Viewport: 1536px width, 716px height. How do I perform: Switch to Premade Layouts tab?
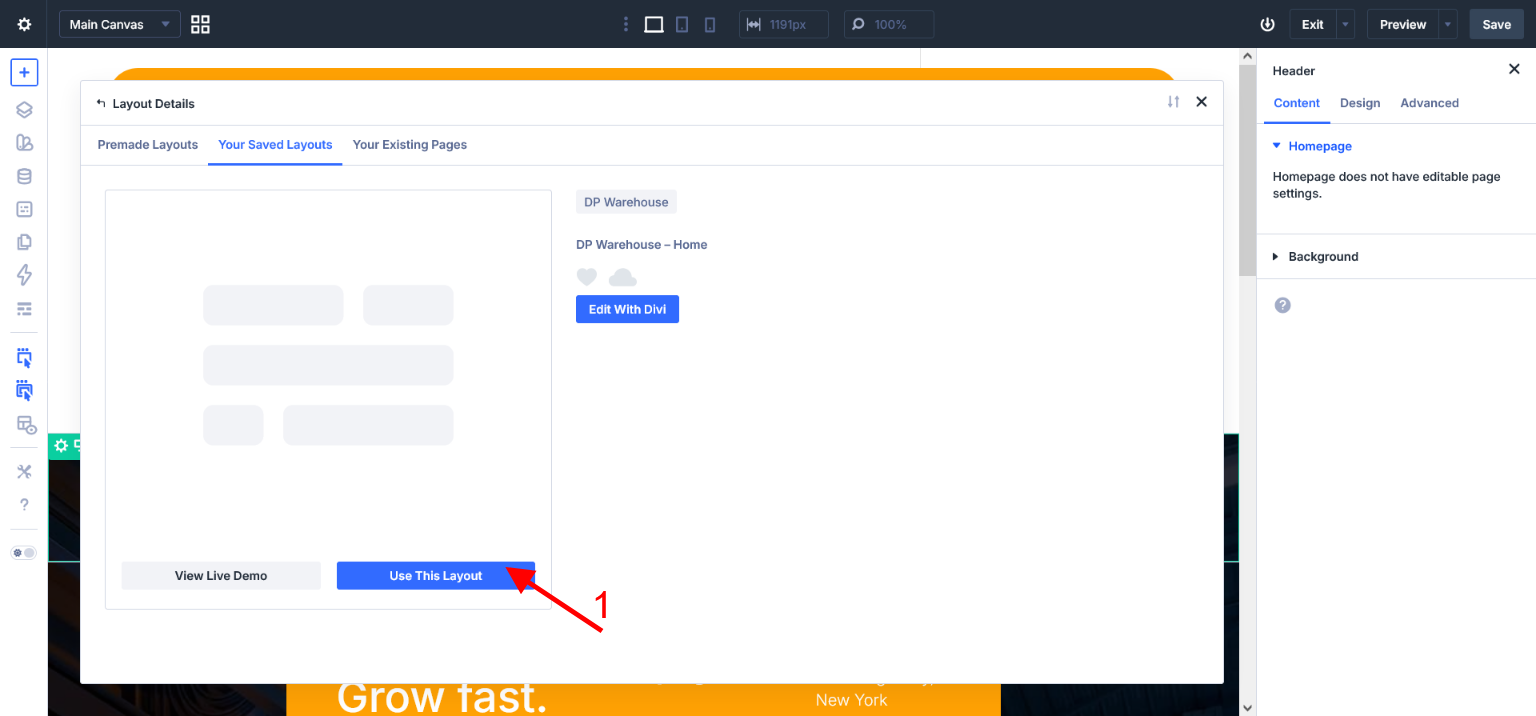148,145
